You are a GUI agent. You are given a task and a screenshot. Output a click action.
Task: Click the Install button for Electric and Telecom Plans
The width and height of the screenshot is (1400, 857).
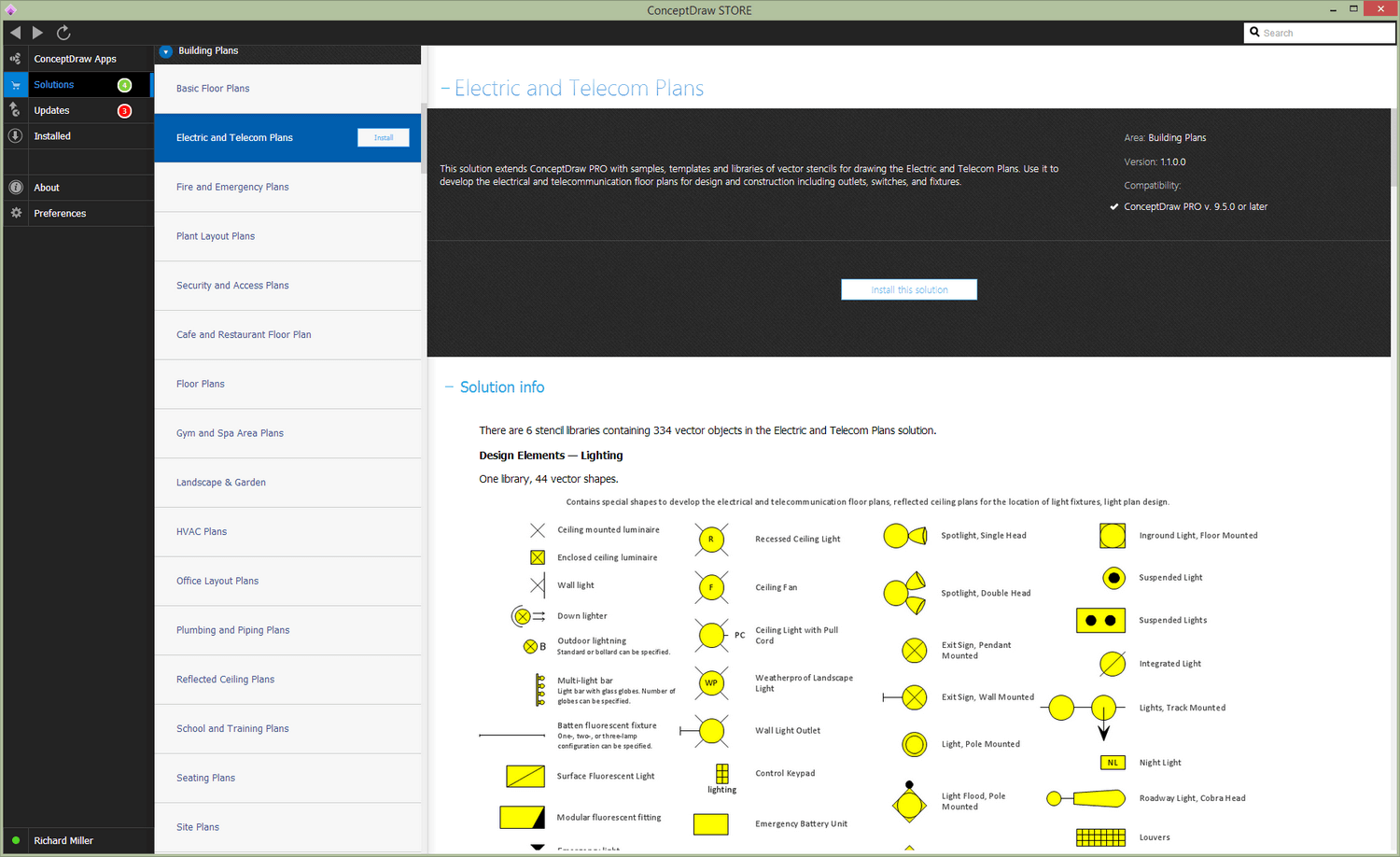click(x=384, y=137)
